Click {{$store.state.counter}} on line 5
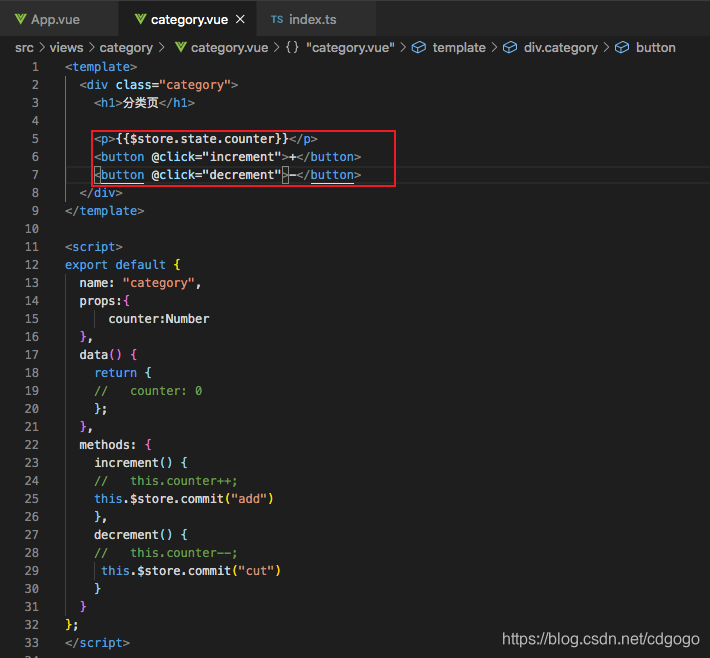Screen dimensions: 710x658 [202, 139]
